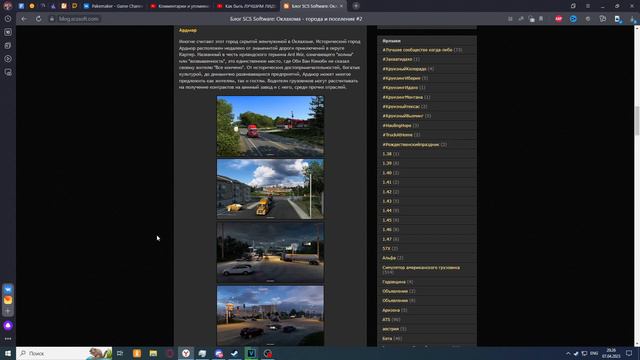
Task: Open the Аризона label link
Action: [391, 310]
